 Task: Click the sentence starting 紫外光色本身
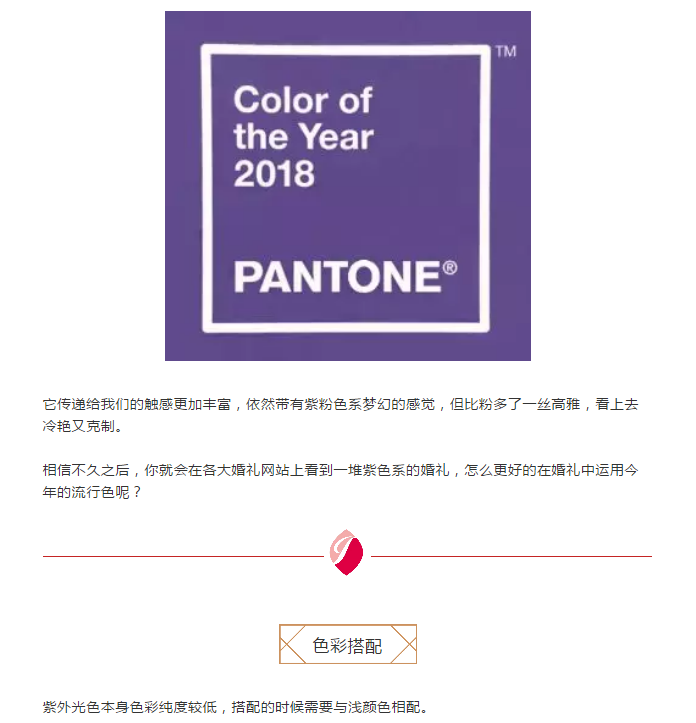point(236,706)
